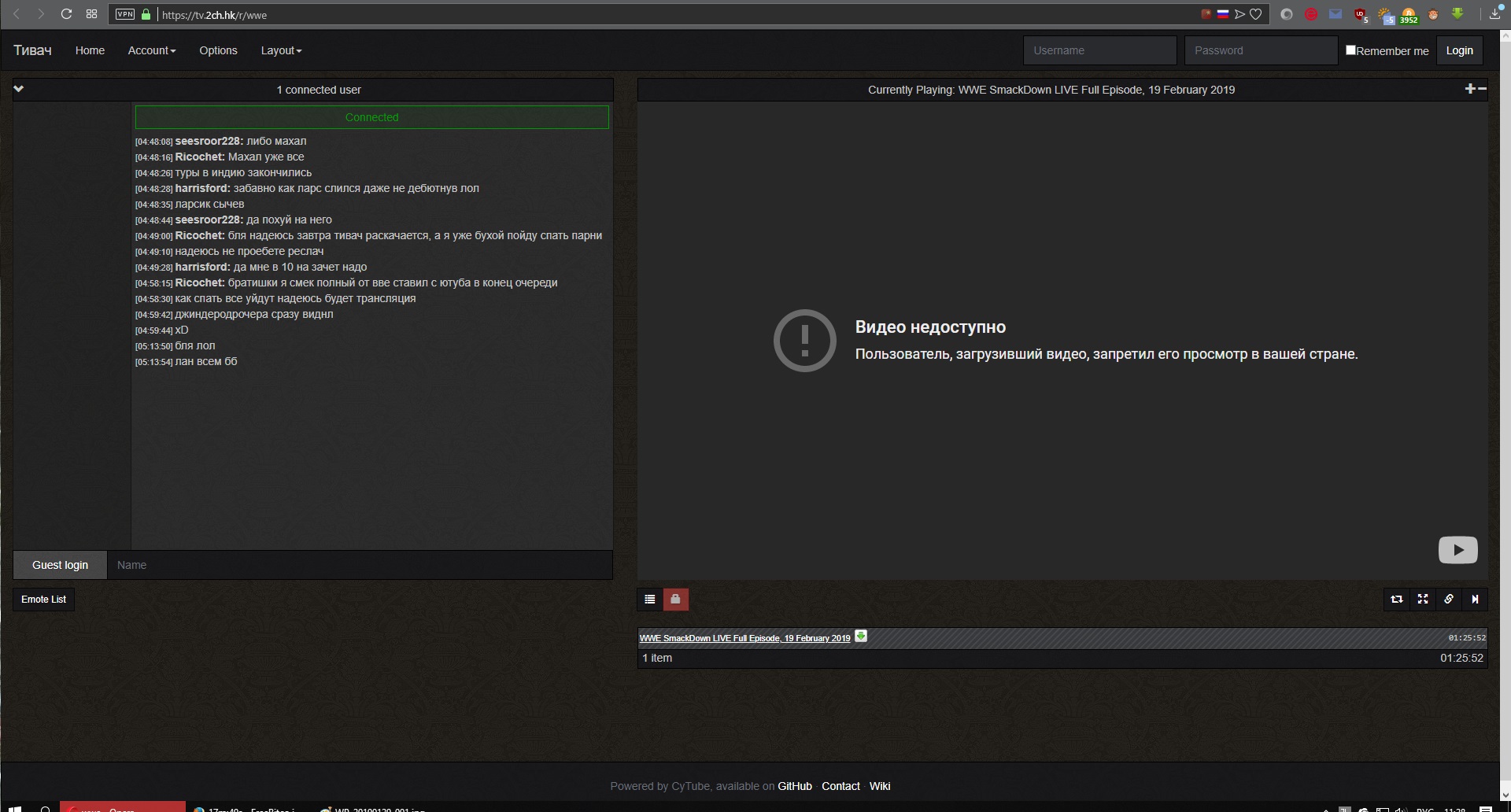The image size is (1511, 812).
Task: Open the monkey face extension icon
Action: point(1433,14)
